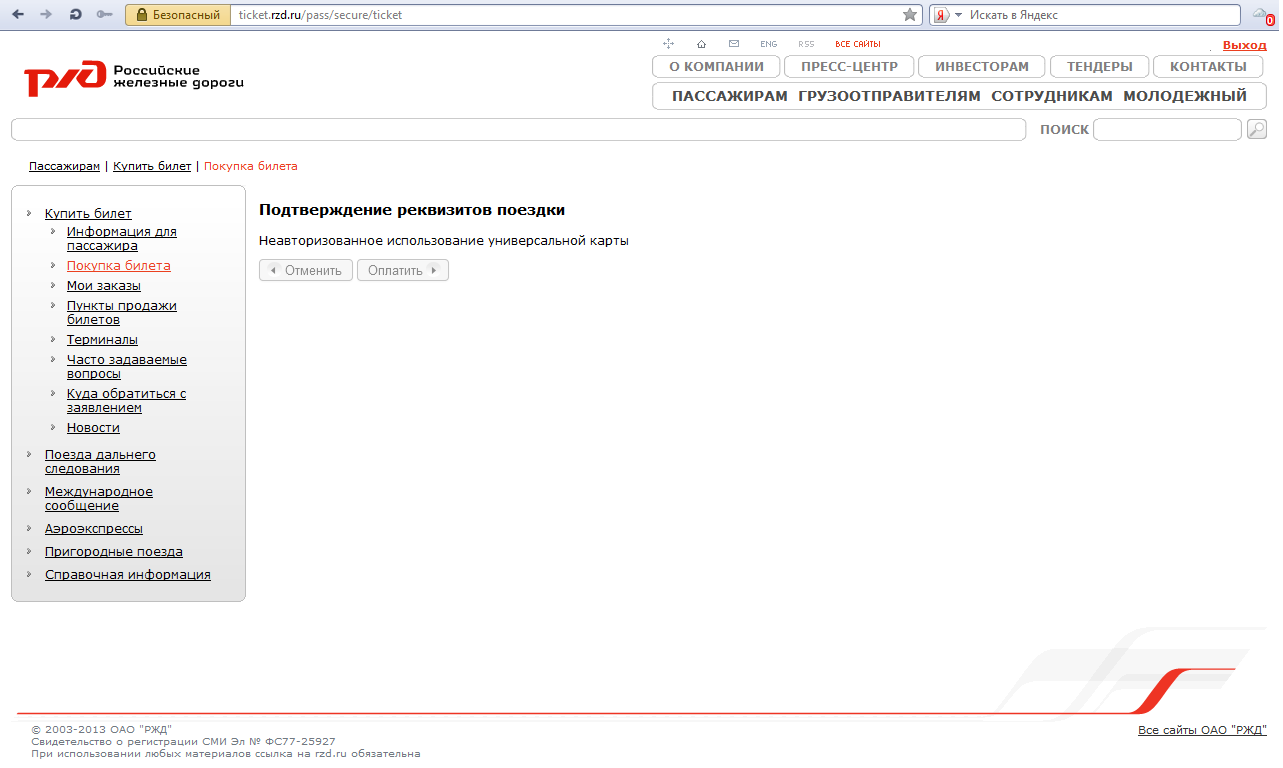The image size is (1283, 768).
Task: Select the ГРУЗООТПРАВИТЕЛЯМ menu item
Action: 889,96
